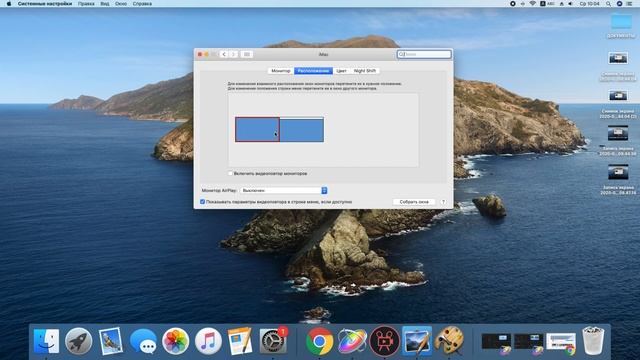Screen dimensions: 640x360
Task: Open the volume control in menu bar
Action: (570, 4)
